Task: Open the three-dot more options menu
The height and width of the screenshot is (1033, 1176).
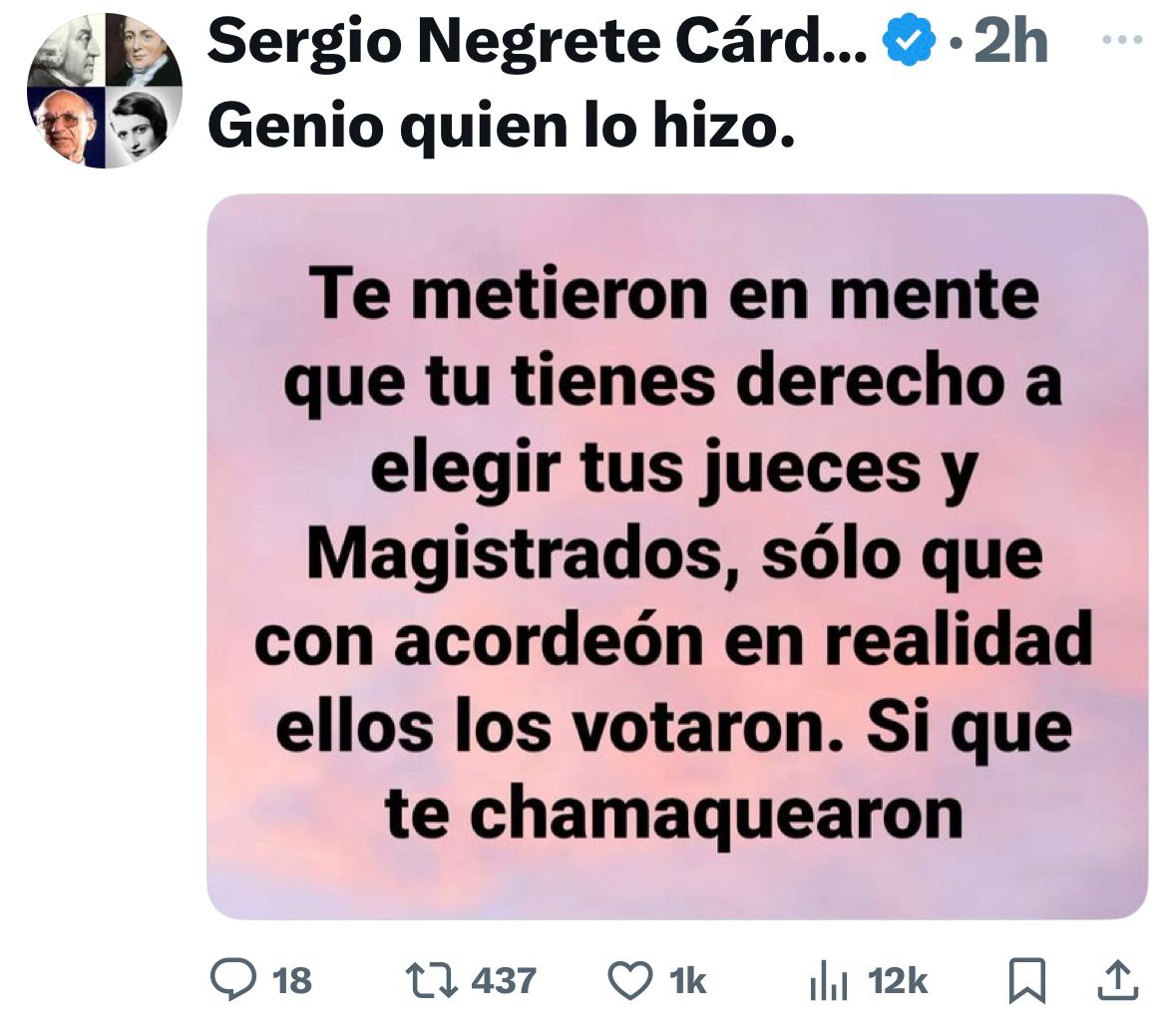Action: [x=1122, y=41]
